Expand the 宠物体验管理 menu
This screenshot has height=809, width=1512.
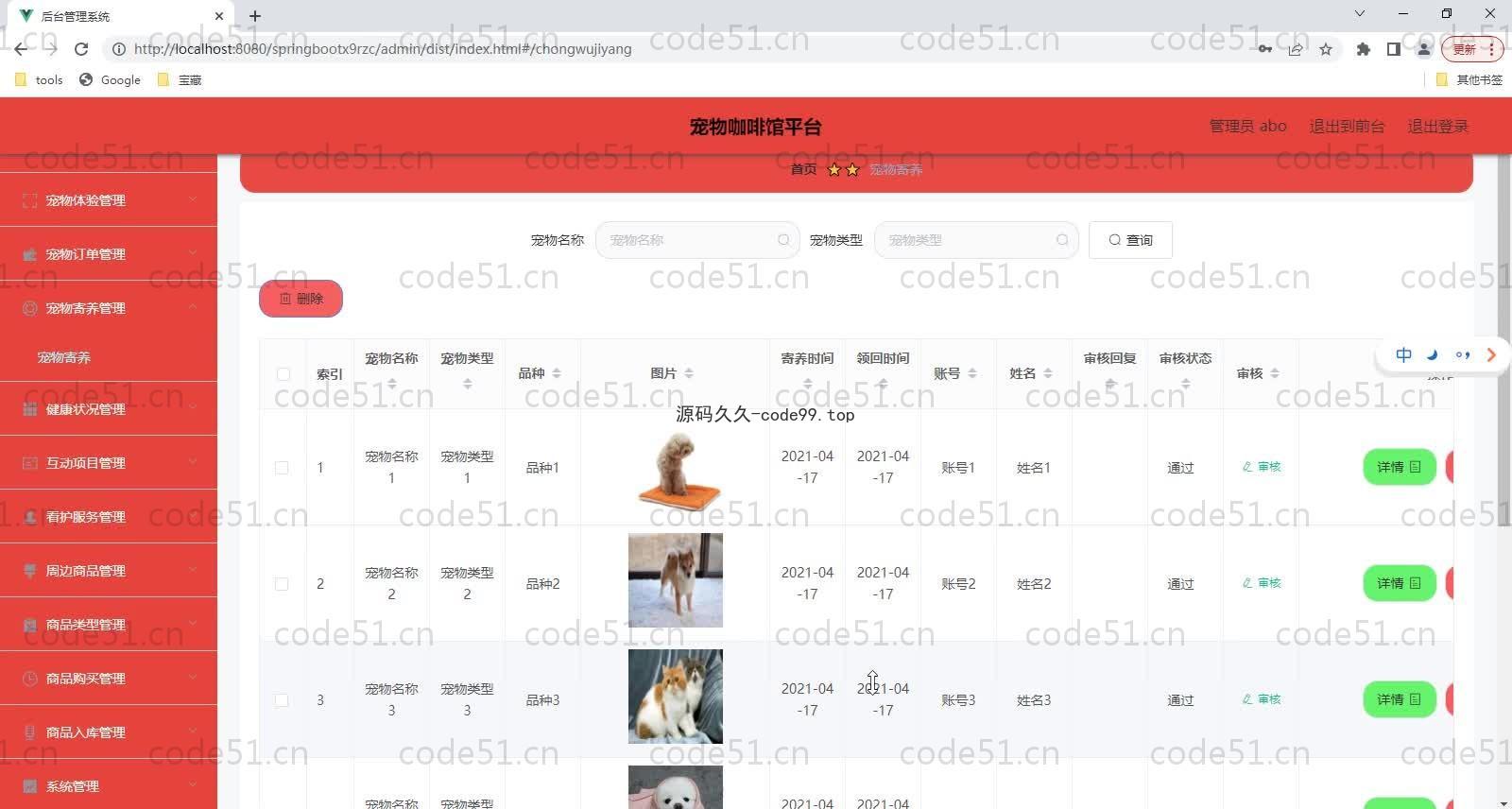pos(109,200)
